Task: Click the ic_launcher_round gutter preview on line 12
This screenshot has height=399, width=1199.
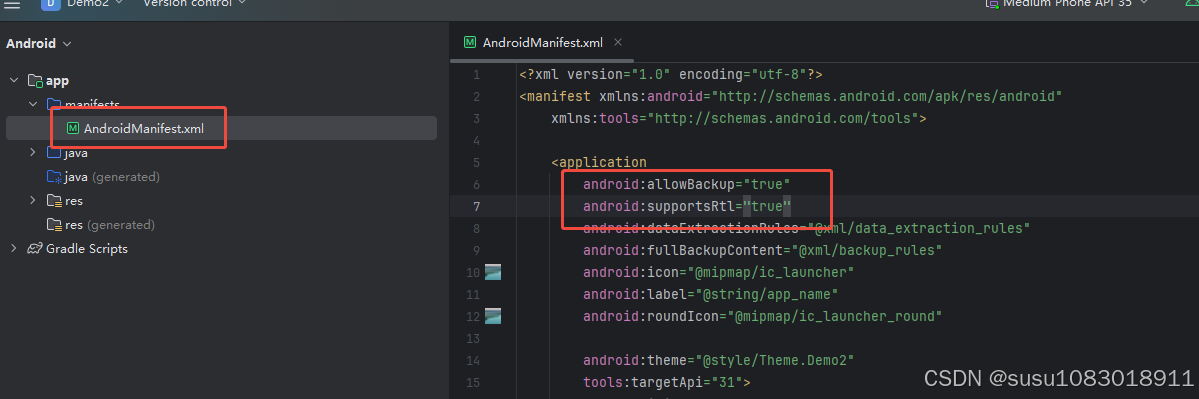Action: click(493, 316)
